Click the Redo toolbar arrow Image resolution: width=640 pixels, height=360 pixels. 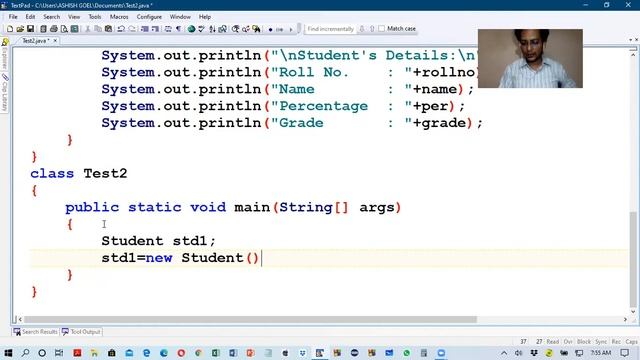[132, 29]
